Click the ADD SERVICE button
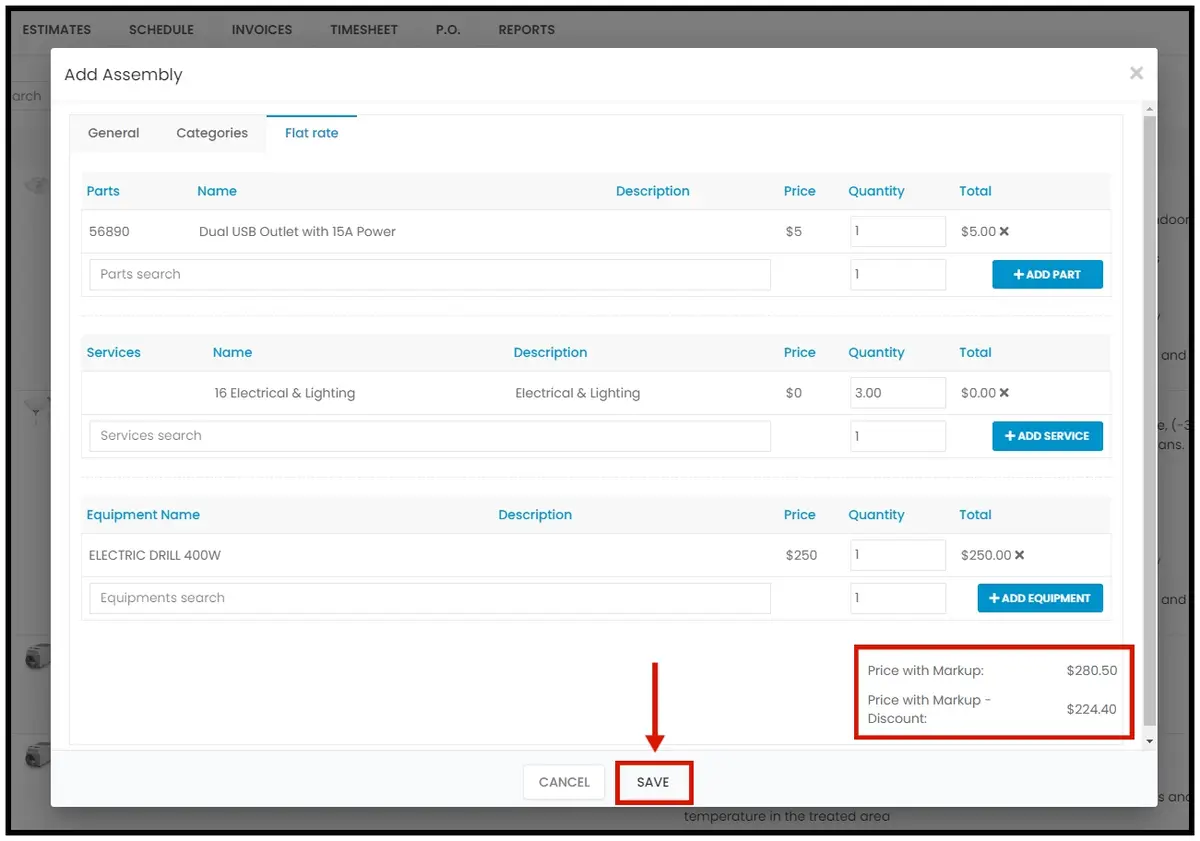 coord(1047,436)
